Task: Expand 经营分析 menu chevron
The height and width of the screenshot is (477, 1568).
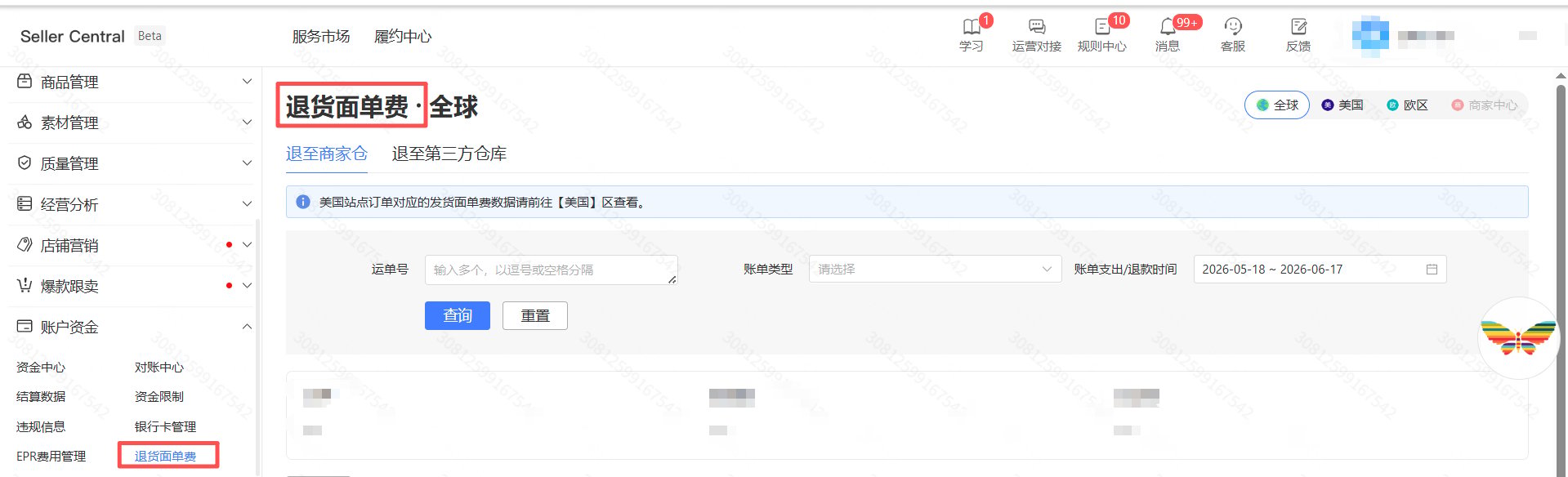Action: pyautogui.click(x=247, y=204)
